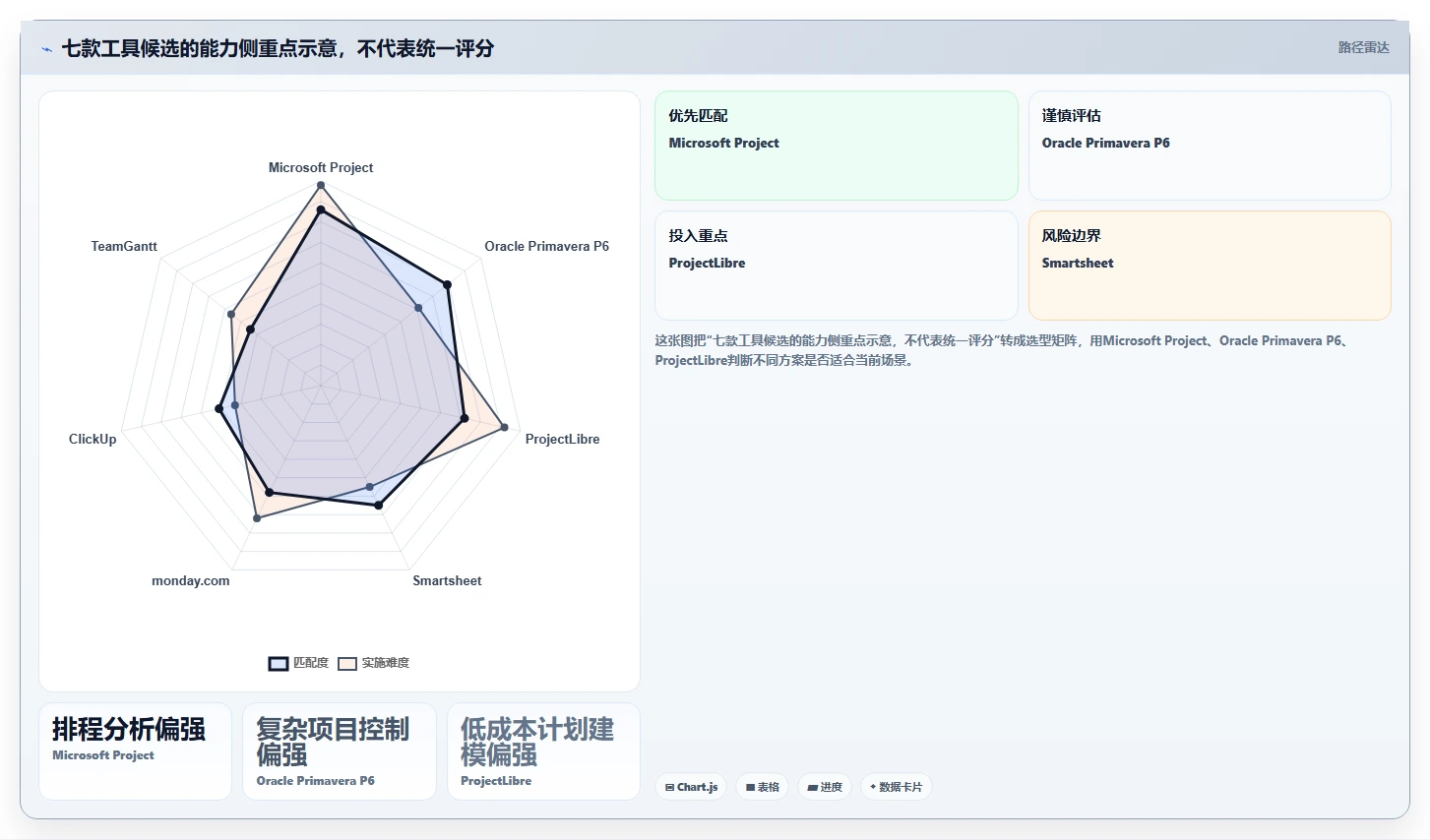Click ProjectLibre under 低成本计划建模偏强
The width and height of the screenshot is (1430, 840).
click(x=496, y=781)
